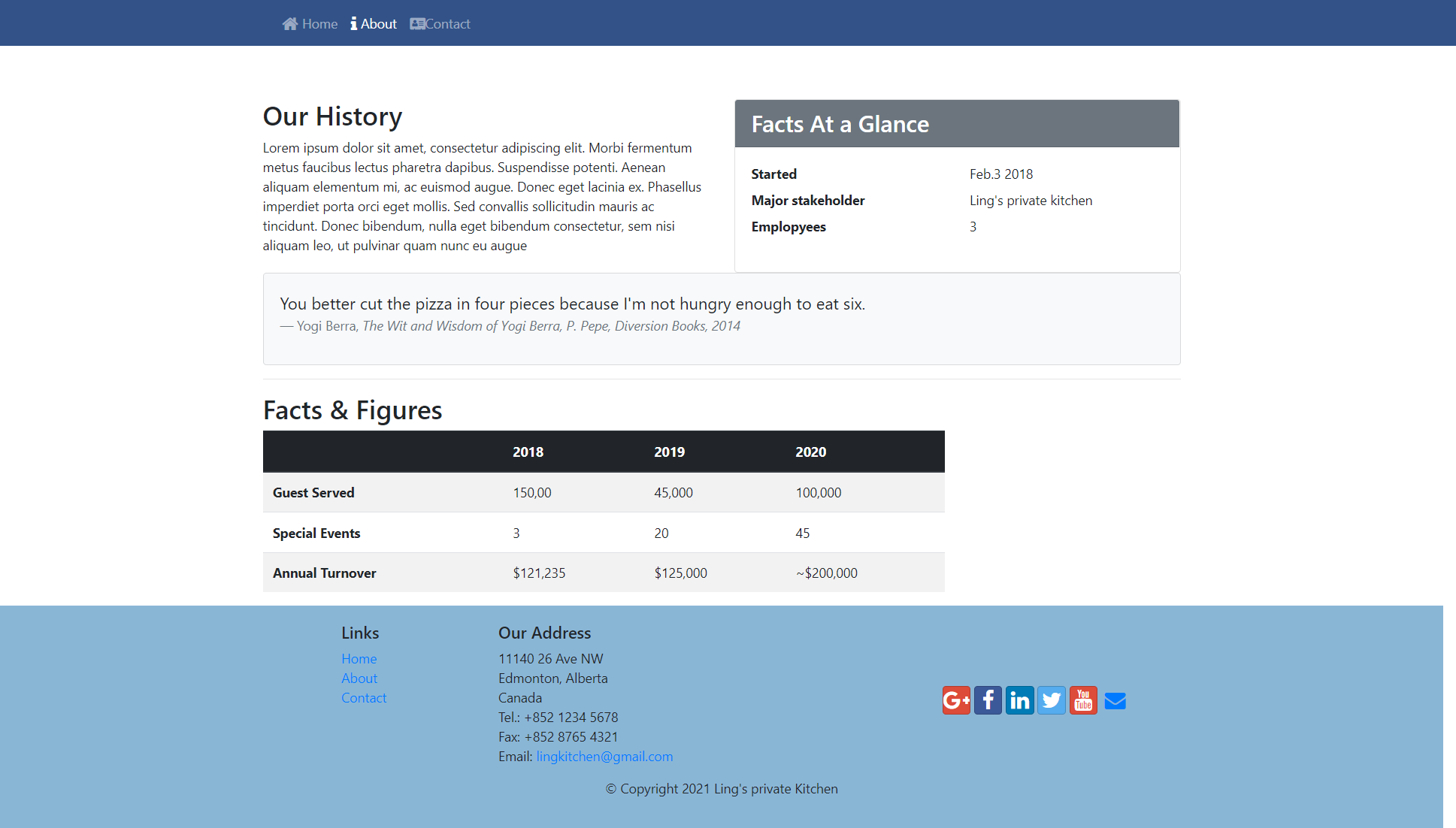
Task: Select the LinkedIn social icon
Action: point(1019,700)
